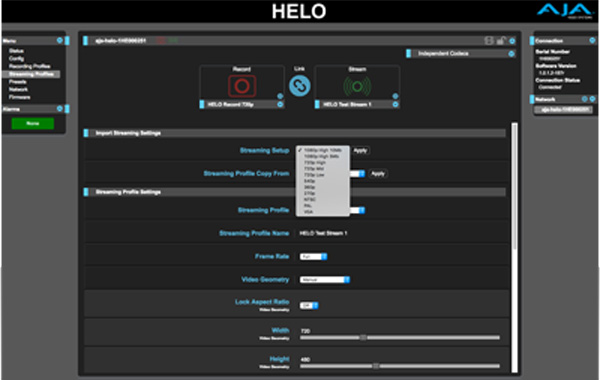The image size is (600, 380).
Task: Click the Width slider handle
Action: point(363,338)
